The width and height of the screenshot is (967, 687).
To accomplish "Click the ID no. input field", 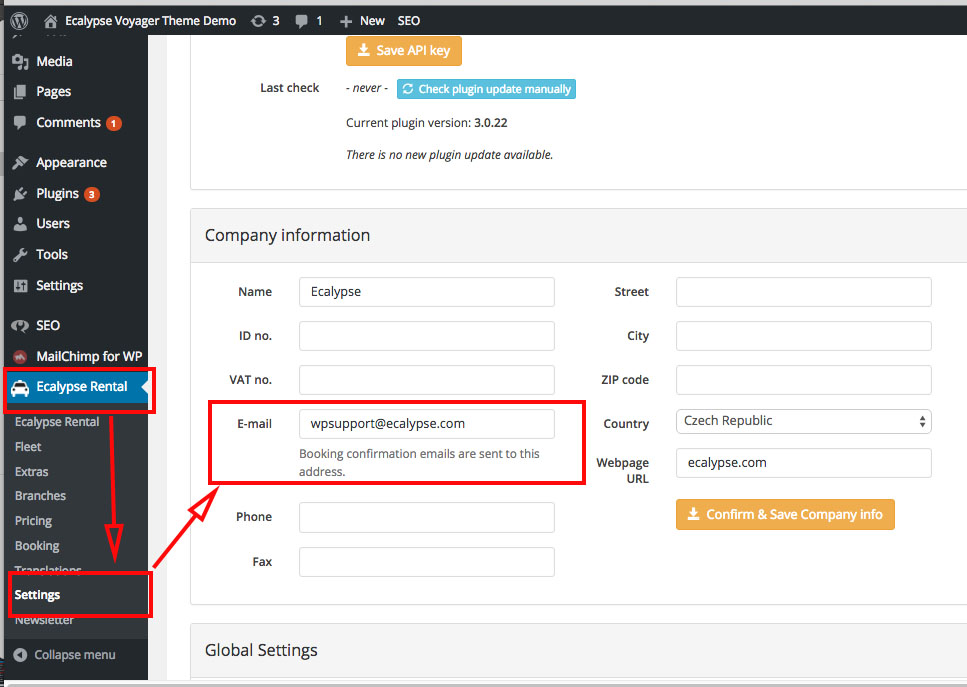I will point(427,336).
